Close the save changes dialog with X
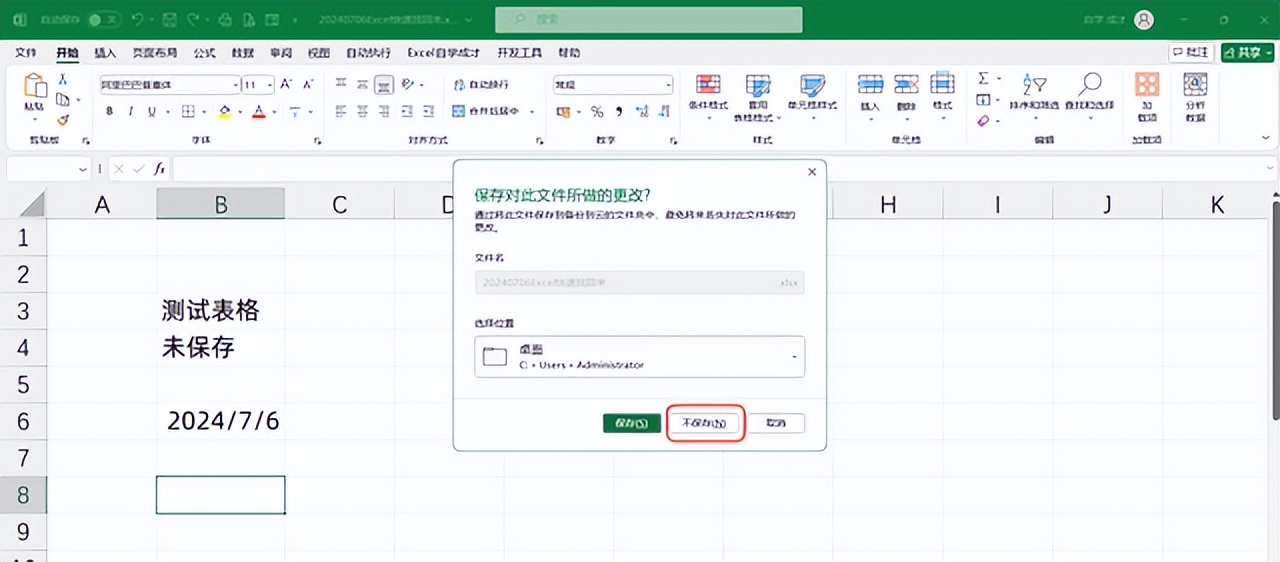The height and width of the screenshot is (562, 1280). [812, 172]
